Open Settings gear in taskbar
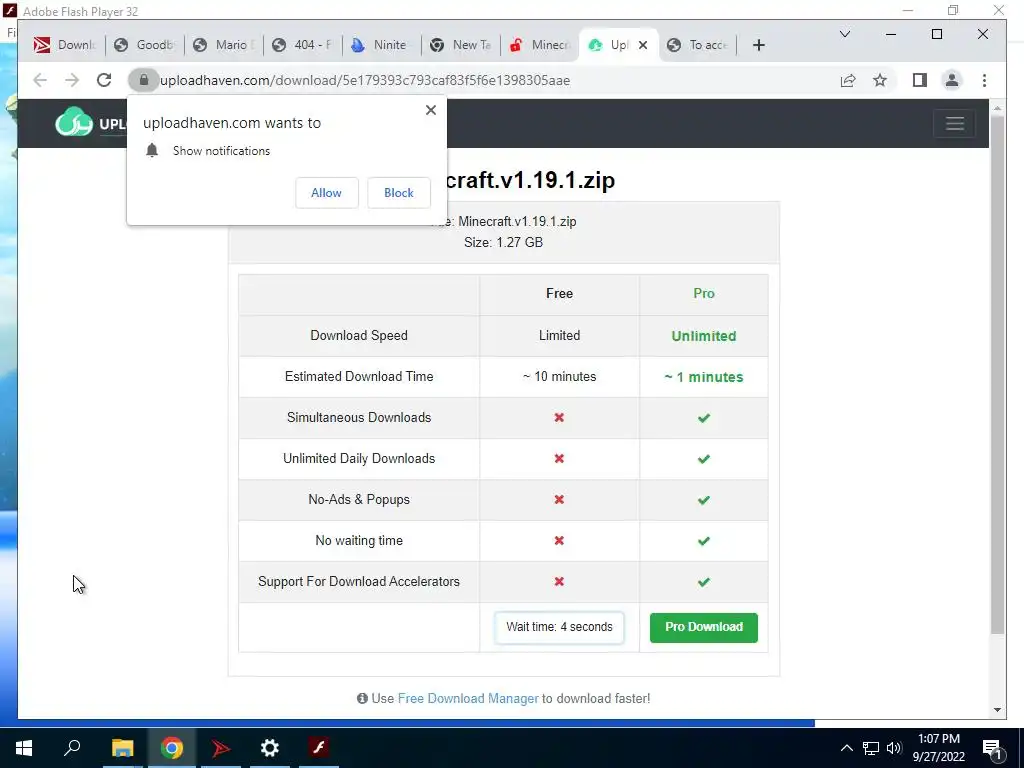Image resolution: width=1024 pixels, height=768 pixels. point(270,748)
